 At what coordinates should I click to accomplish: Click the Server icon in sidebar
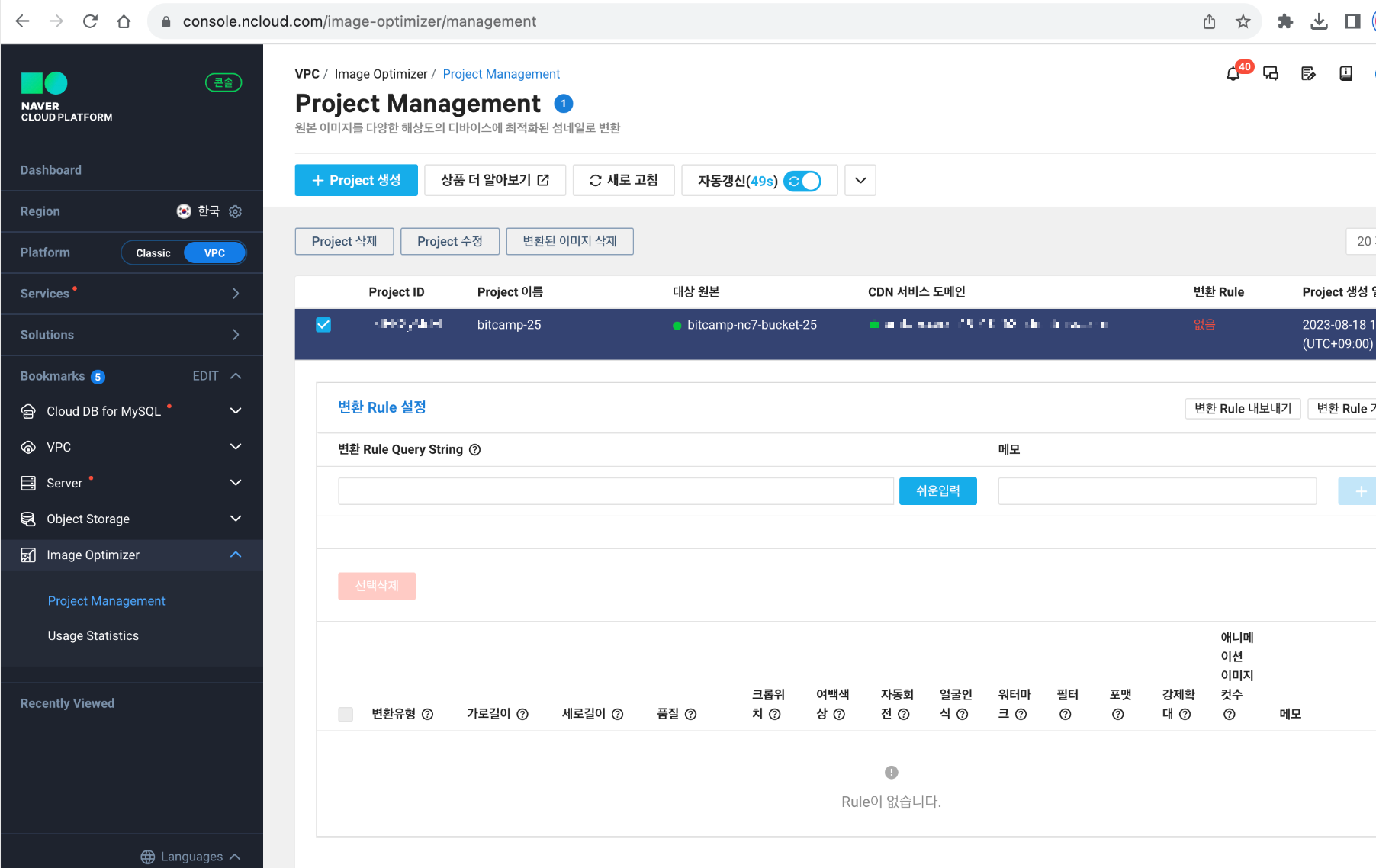(x=28, y=483)
